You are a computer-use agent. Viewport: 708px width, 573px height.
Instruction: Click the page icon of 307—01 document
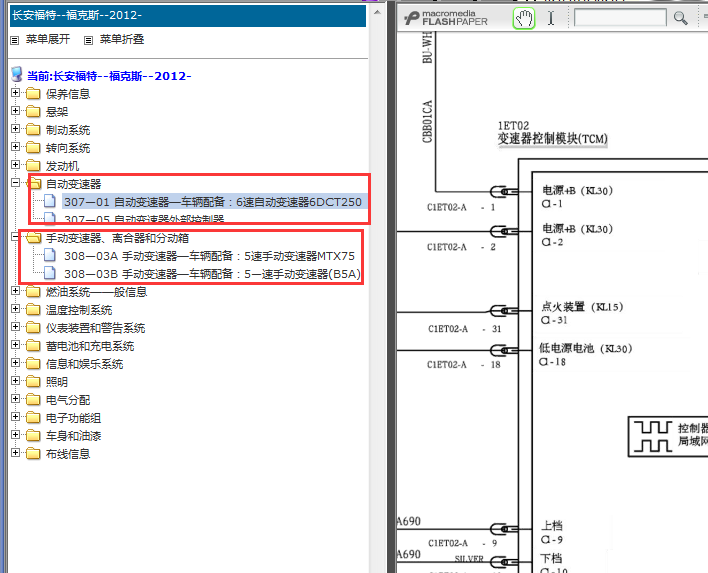(x=50, y=201)
